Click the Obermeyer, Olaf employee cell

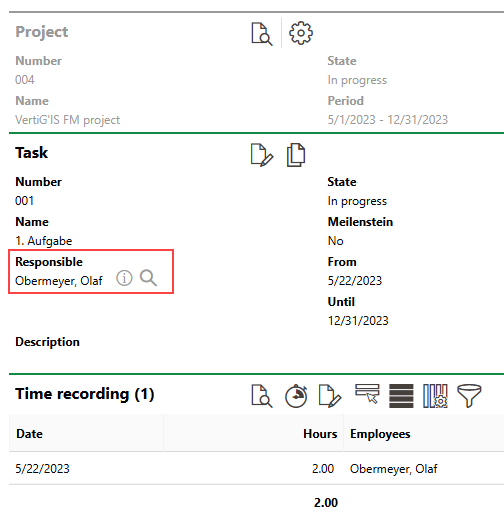point(393,469)
